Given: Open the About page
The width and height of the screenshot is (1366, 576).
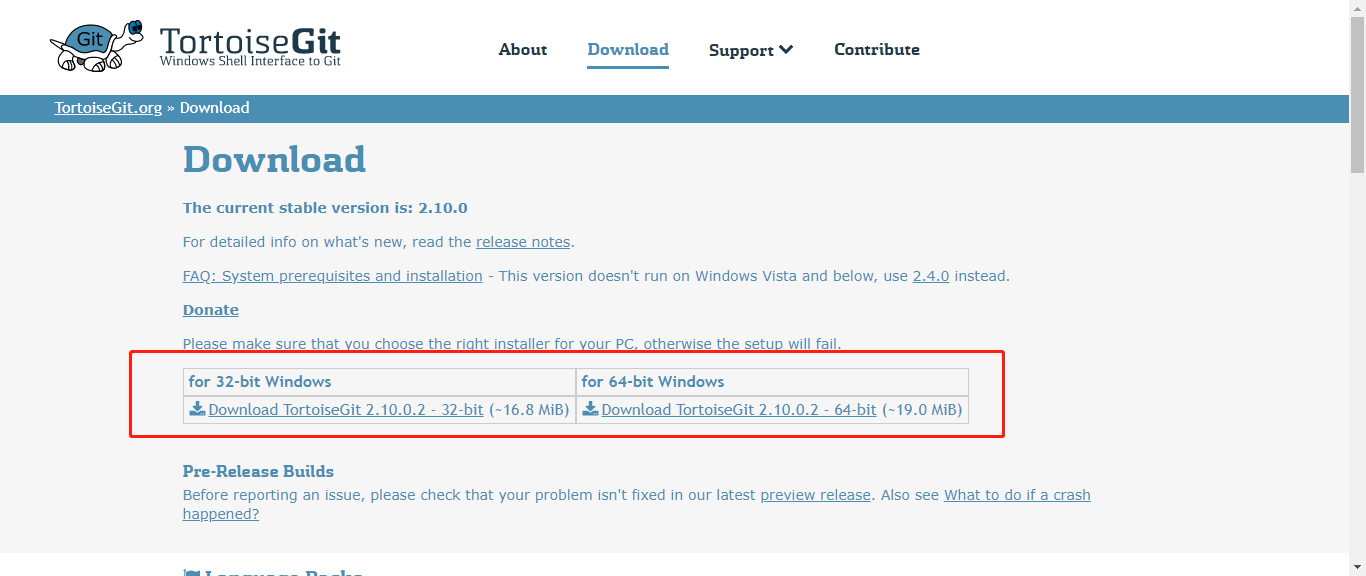Looking at the screenshot, I should [x=523, y=49].
